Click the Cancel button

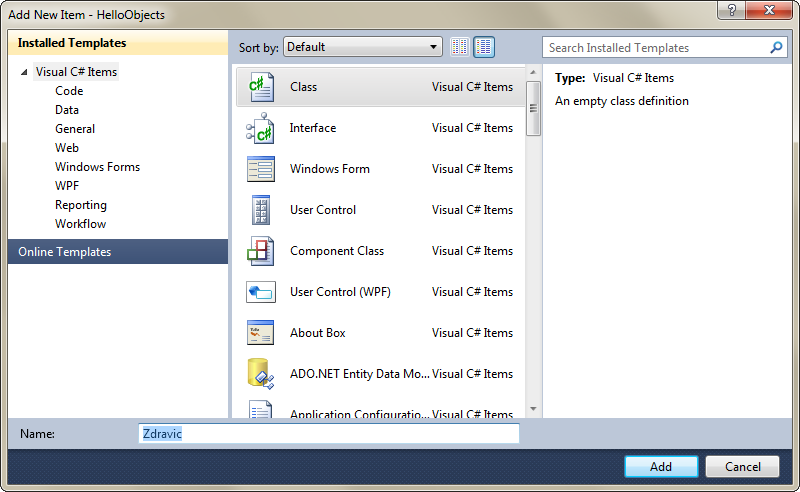(x=742, y=466)
